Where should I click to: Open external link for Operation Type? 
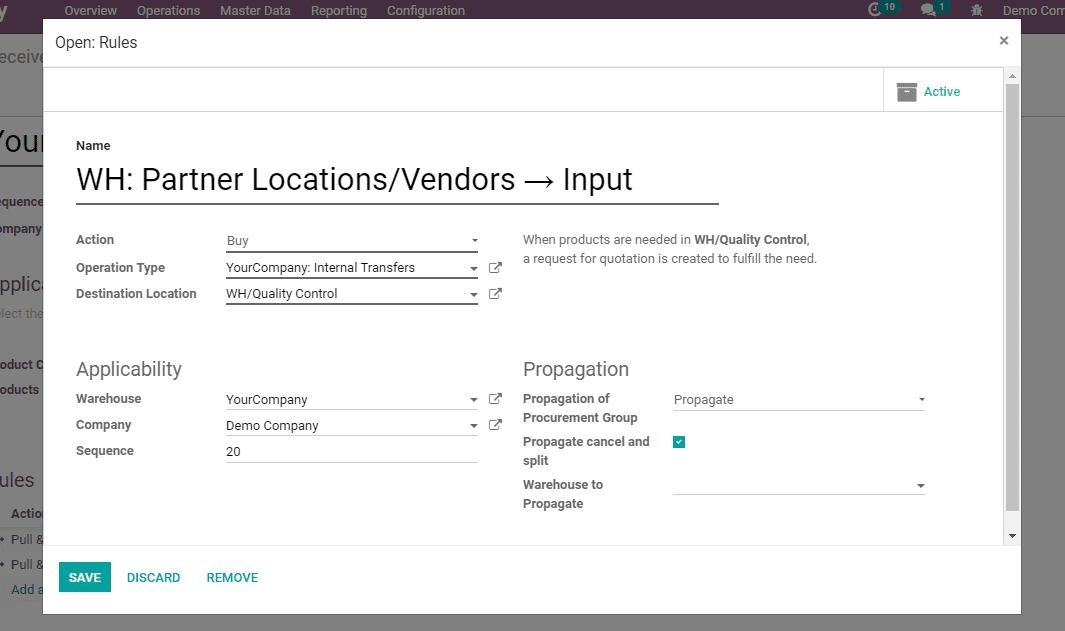495,268
